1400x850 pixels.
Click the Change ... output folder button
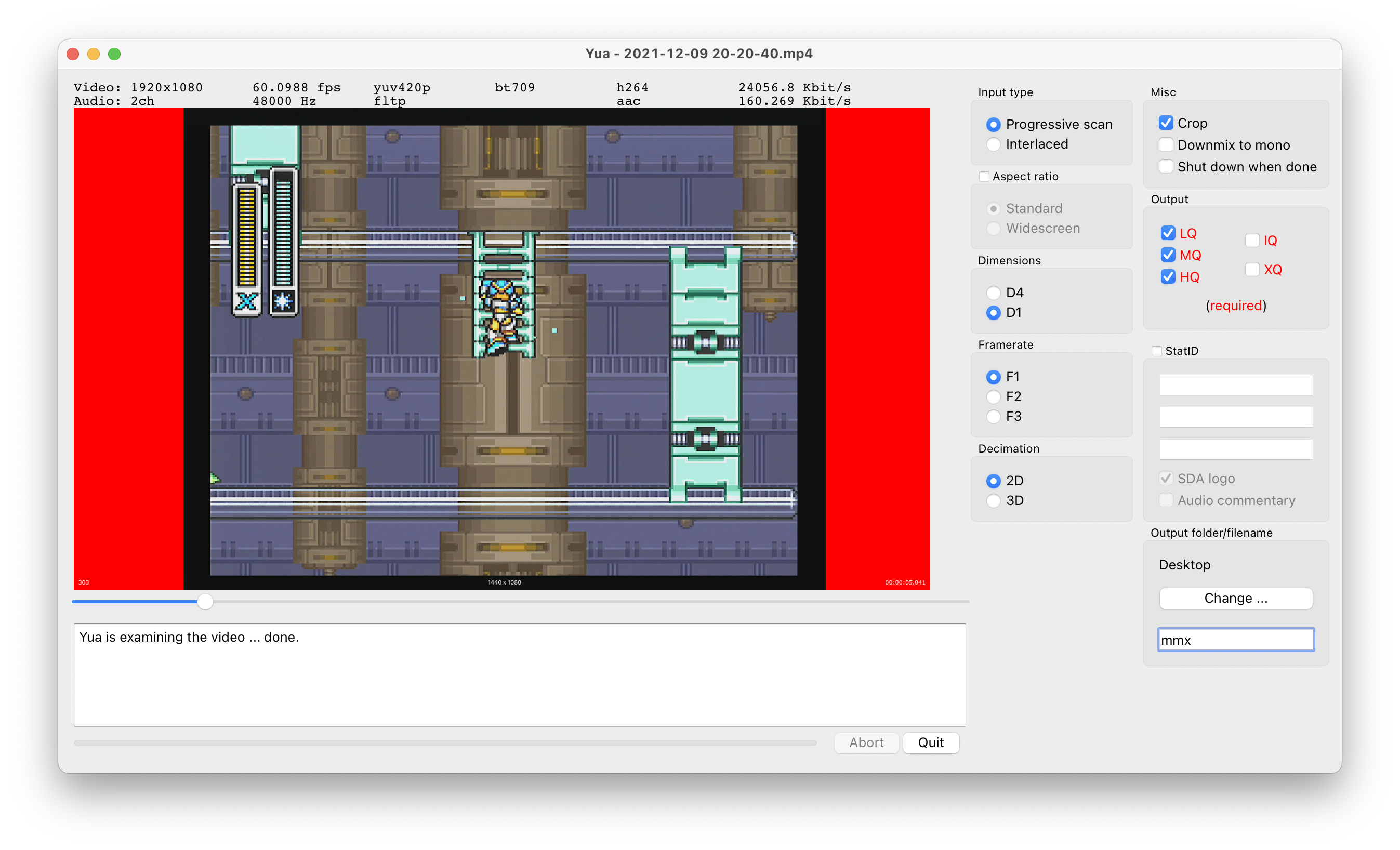(1235, 599)
